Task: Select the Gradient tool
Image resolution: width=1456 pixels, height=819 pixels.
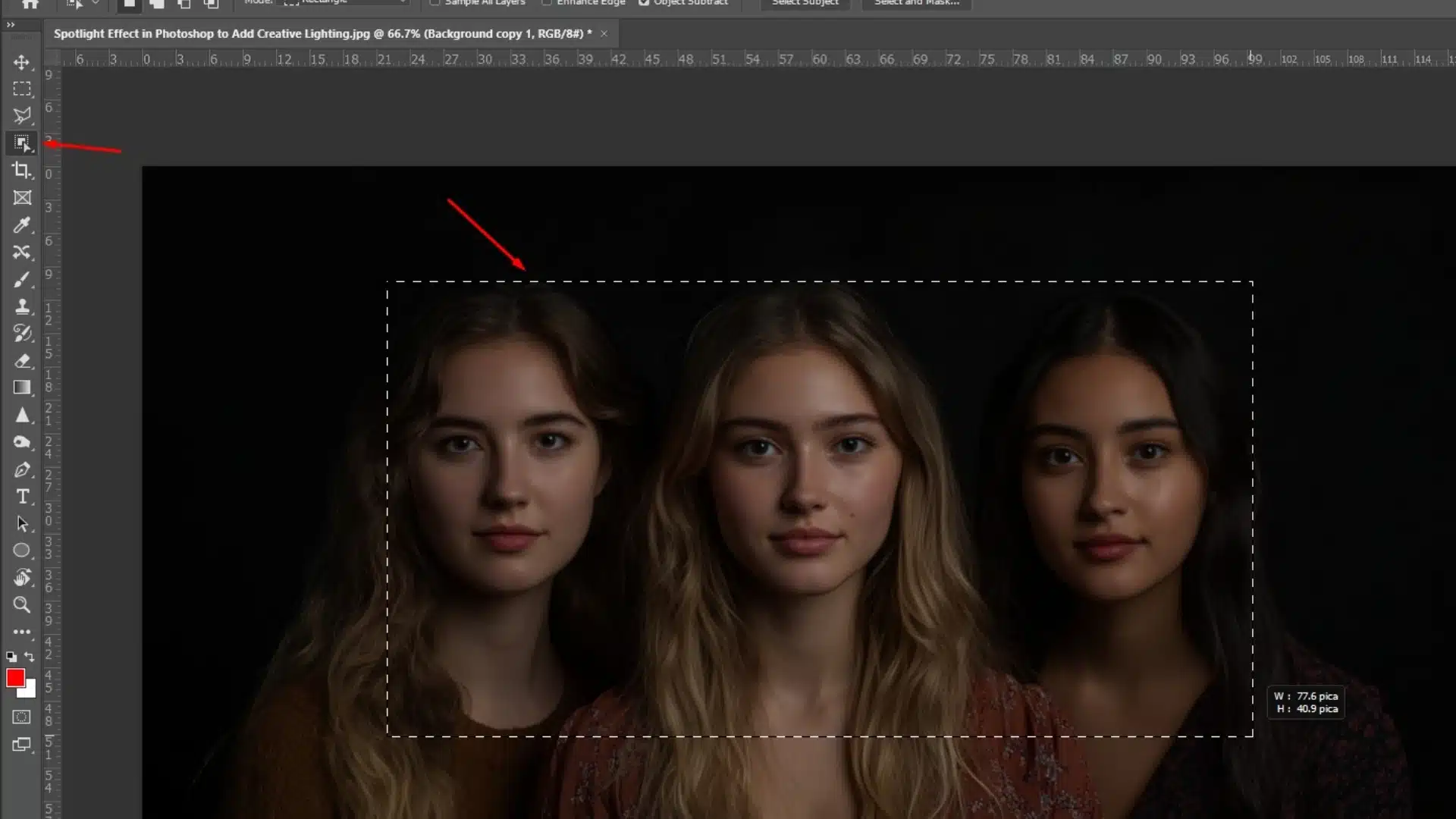Action: [22, 388]
